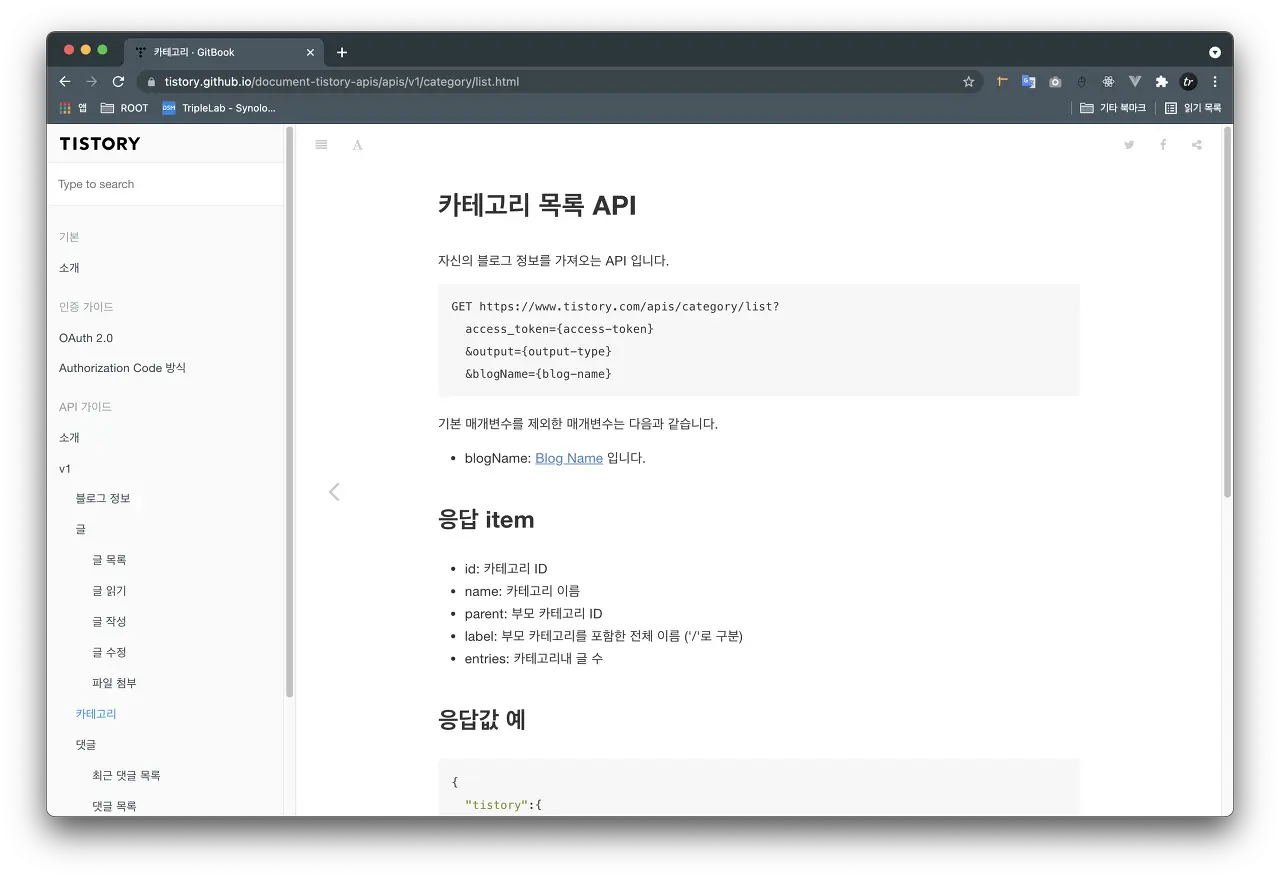Open the tab search dropdown arrow

(x=1215, y=52)
